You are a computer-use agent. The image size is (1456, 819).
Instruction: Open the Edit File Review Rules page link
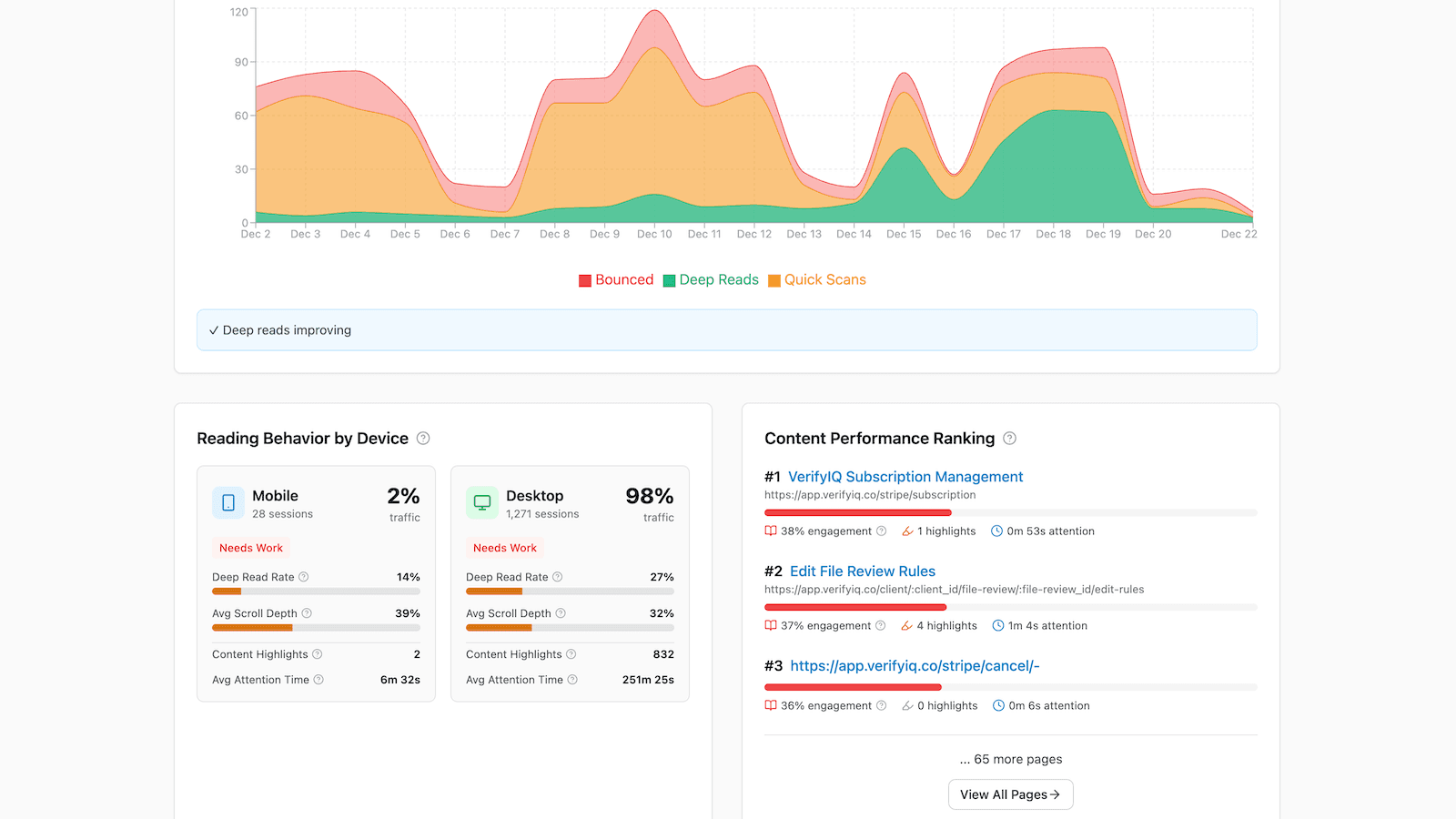pos(862,571)
